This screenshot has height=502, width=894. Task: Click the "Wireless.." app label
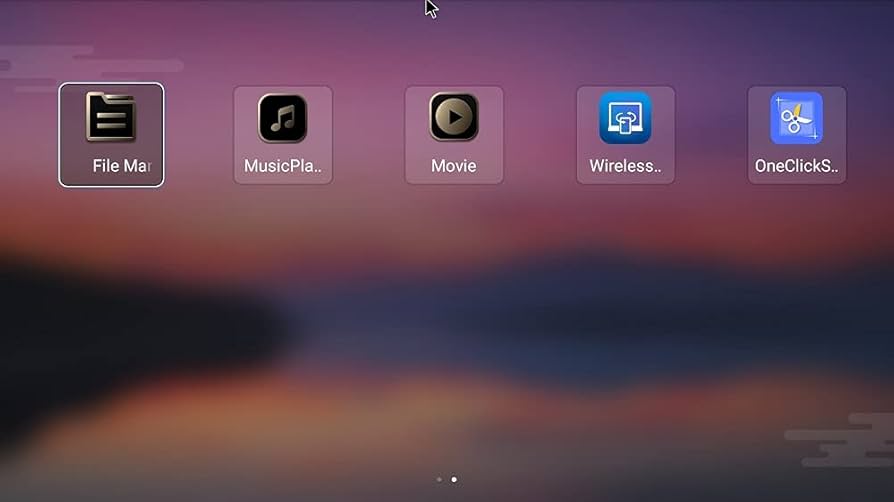(625, 166)
